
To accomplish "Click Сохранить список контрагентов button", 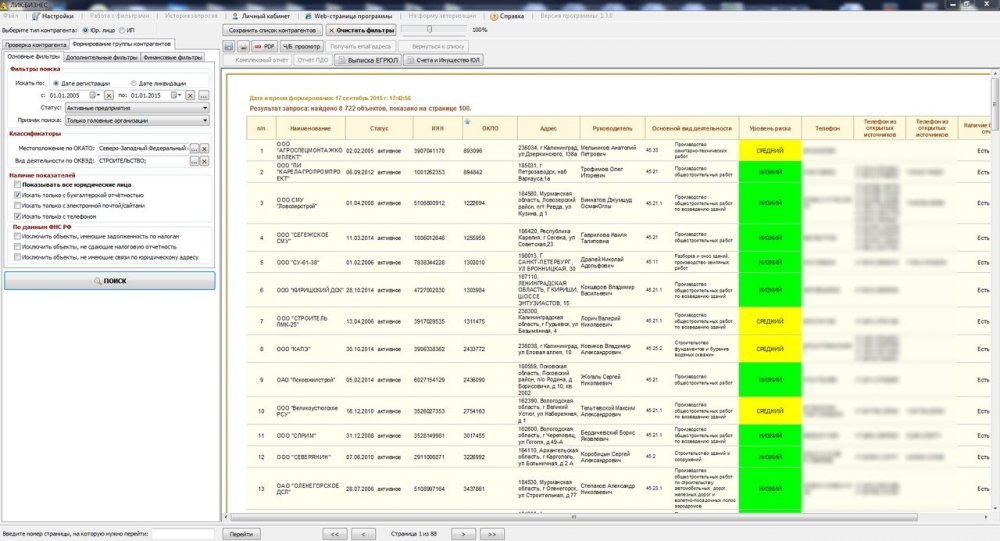I will pyautogui.click(x=272, y=30).
